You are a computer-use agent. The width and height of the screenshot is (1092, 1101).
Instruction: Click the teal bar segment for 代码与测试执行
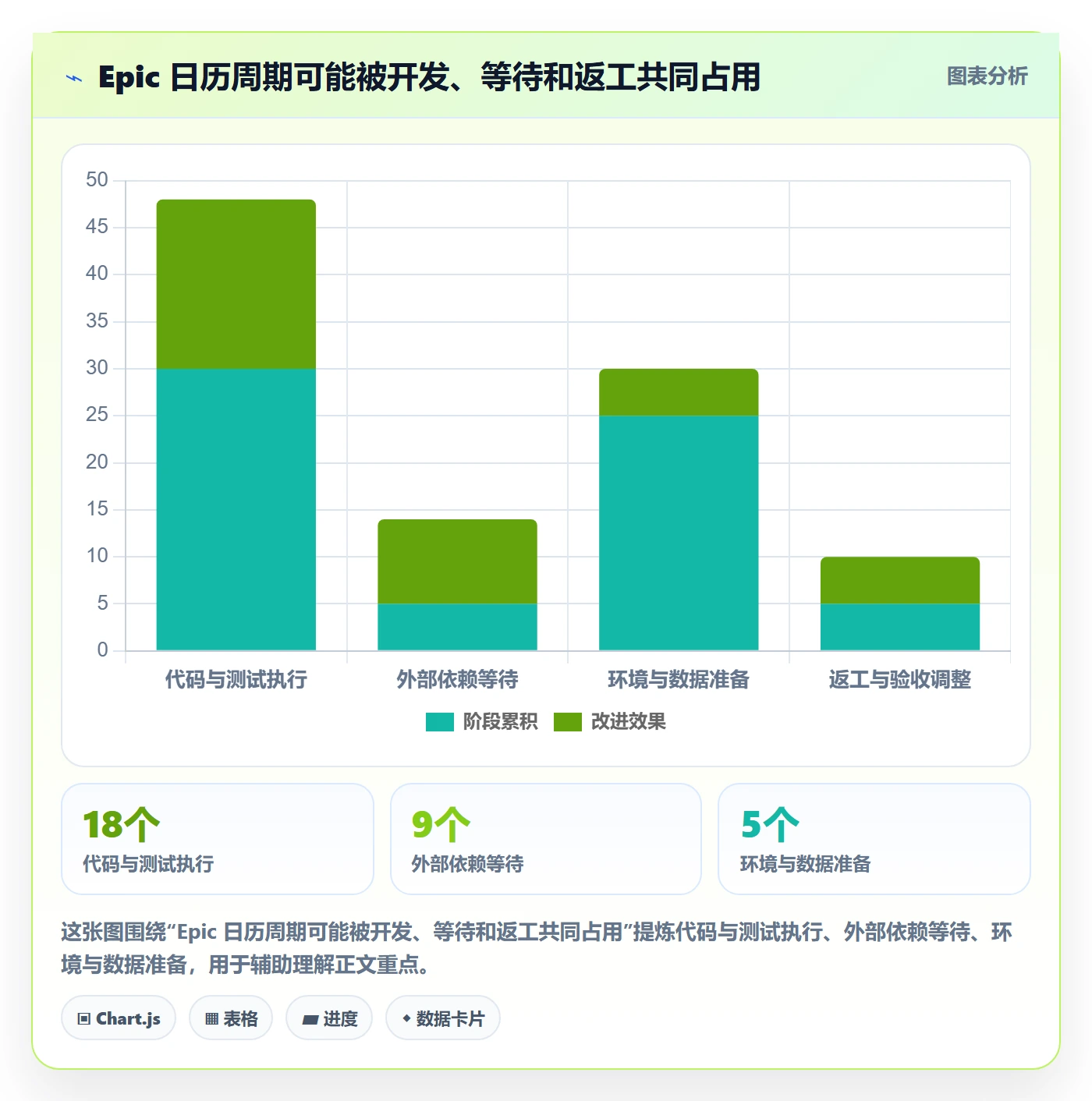point(236,509)
